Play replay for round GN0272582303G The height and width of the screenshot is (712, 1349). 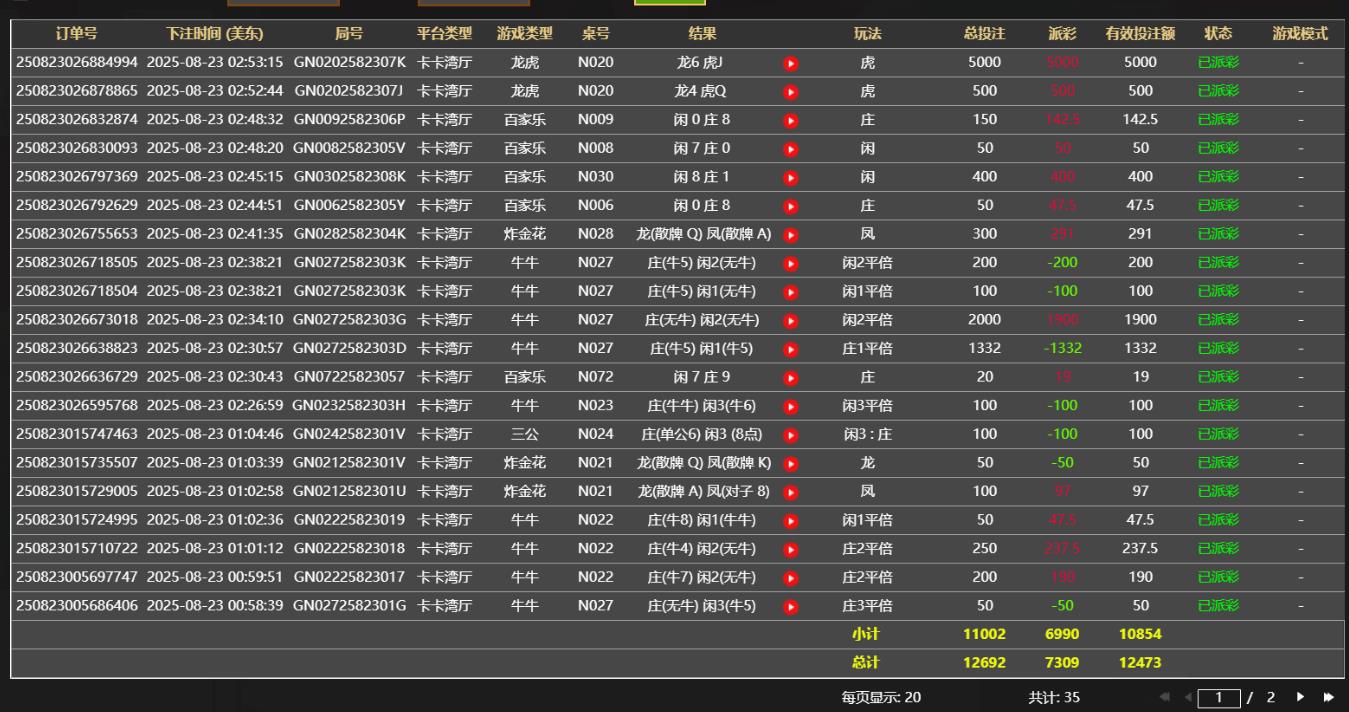pos(791,321)
